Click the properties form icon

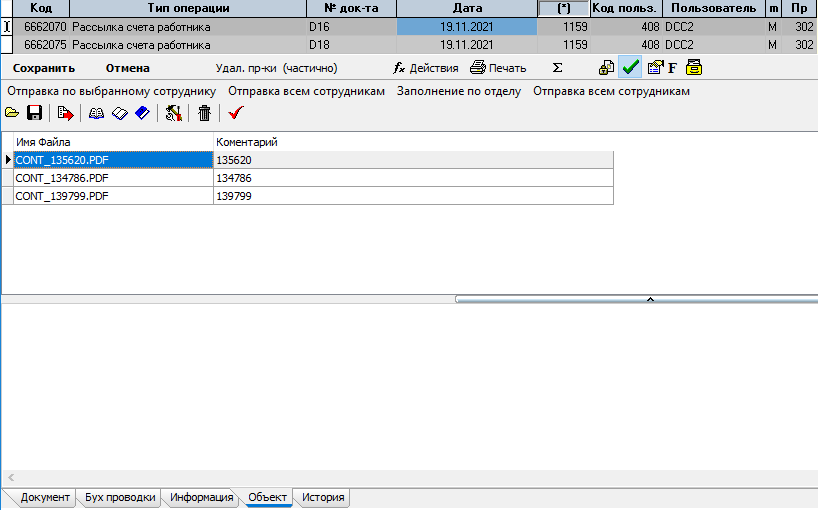(655, 68)
